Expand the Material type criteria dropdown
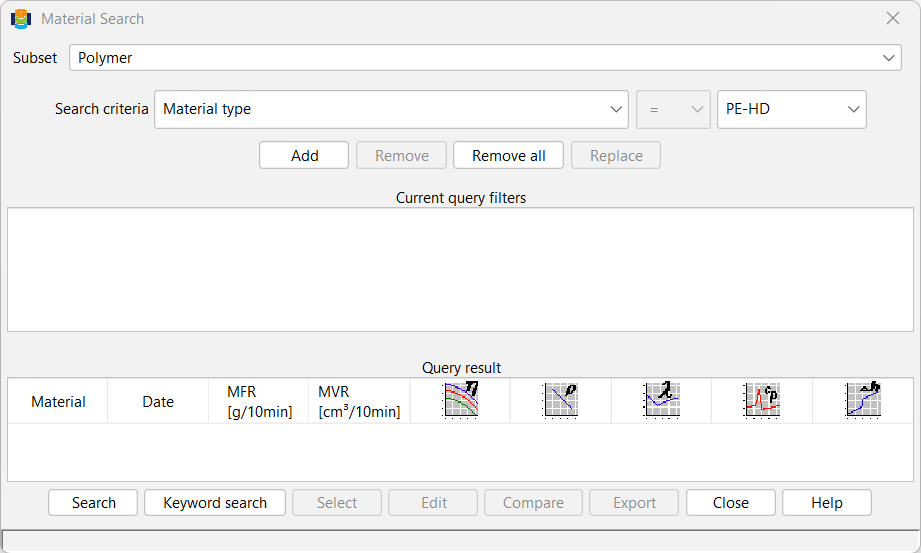The image size is (921, 553). (391, 109)
